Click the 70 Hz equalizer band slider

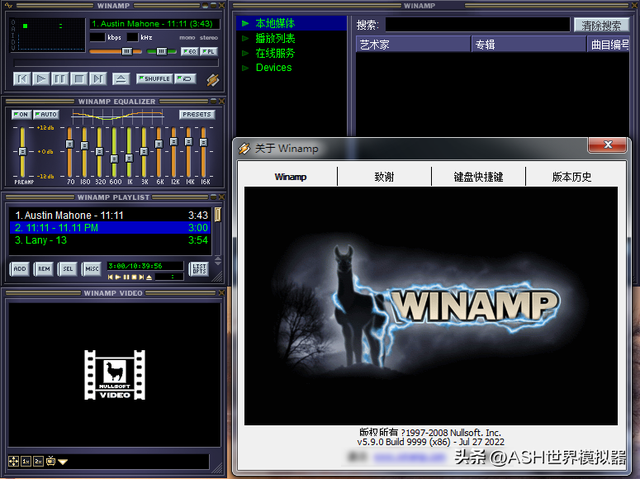(70, 152)
